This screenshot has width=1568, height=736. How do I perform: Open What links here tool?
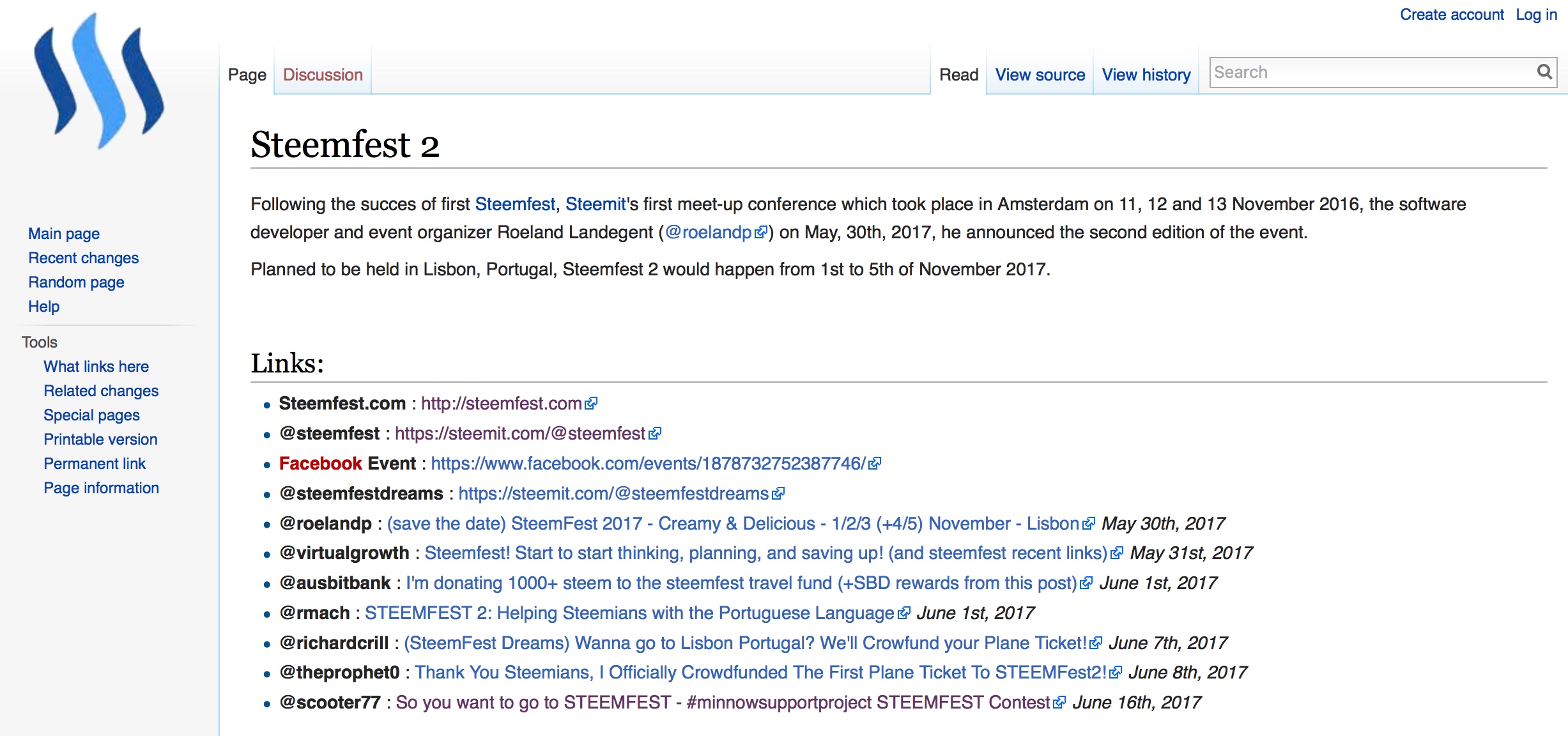(x=96, y=367)
